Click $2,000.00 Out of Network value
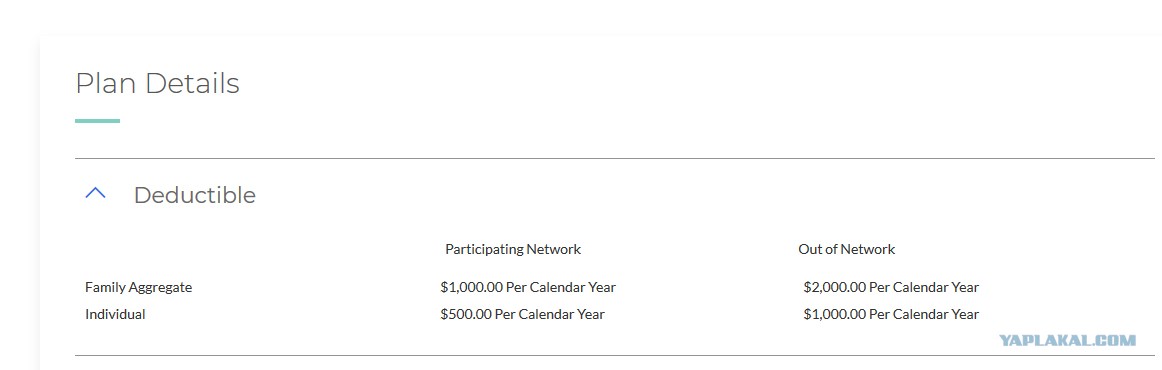Image resolution: width=1162 pixels, height=370 pixels. pos(891,287)
